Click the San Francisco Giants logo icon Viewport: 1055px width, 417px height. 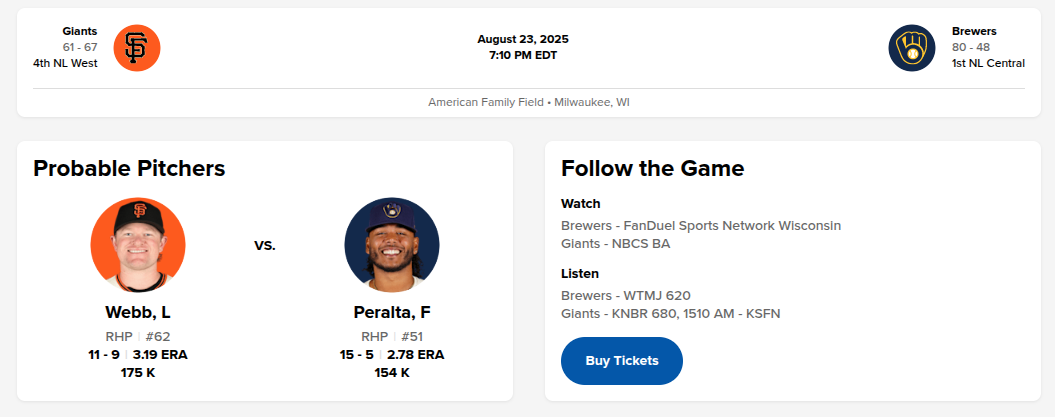click(136, 47)
